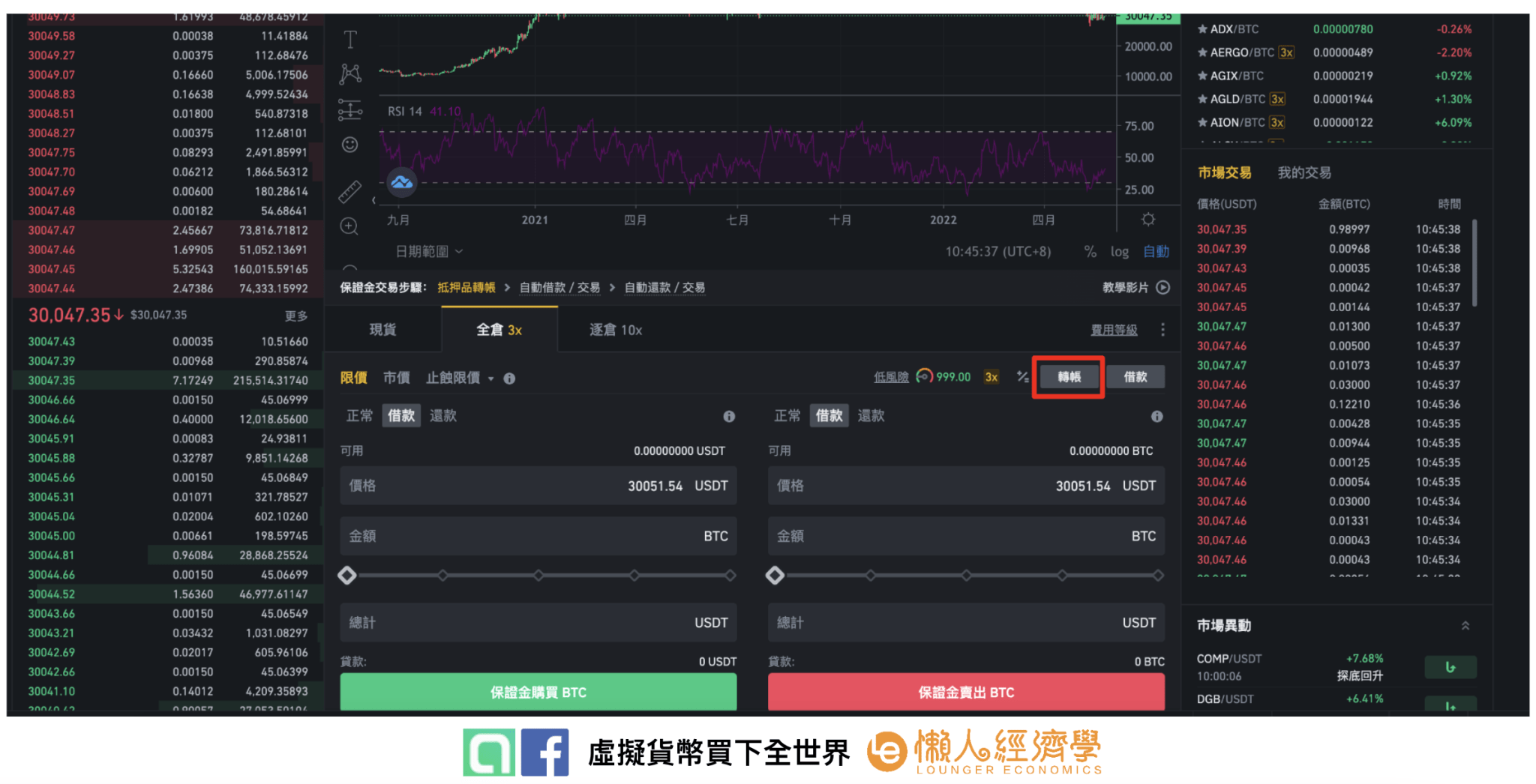Play the 教學影片 tutorial video icon
This screenshot has height=784, width=1536.
pyautogui.click(x=1163, y=288)
